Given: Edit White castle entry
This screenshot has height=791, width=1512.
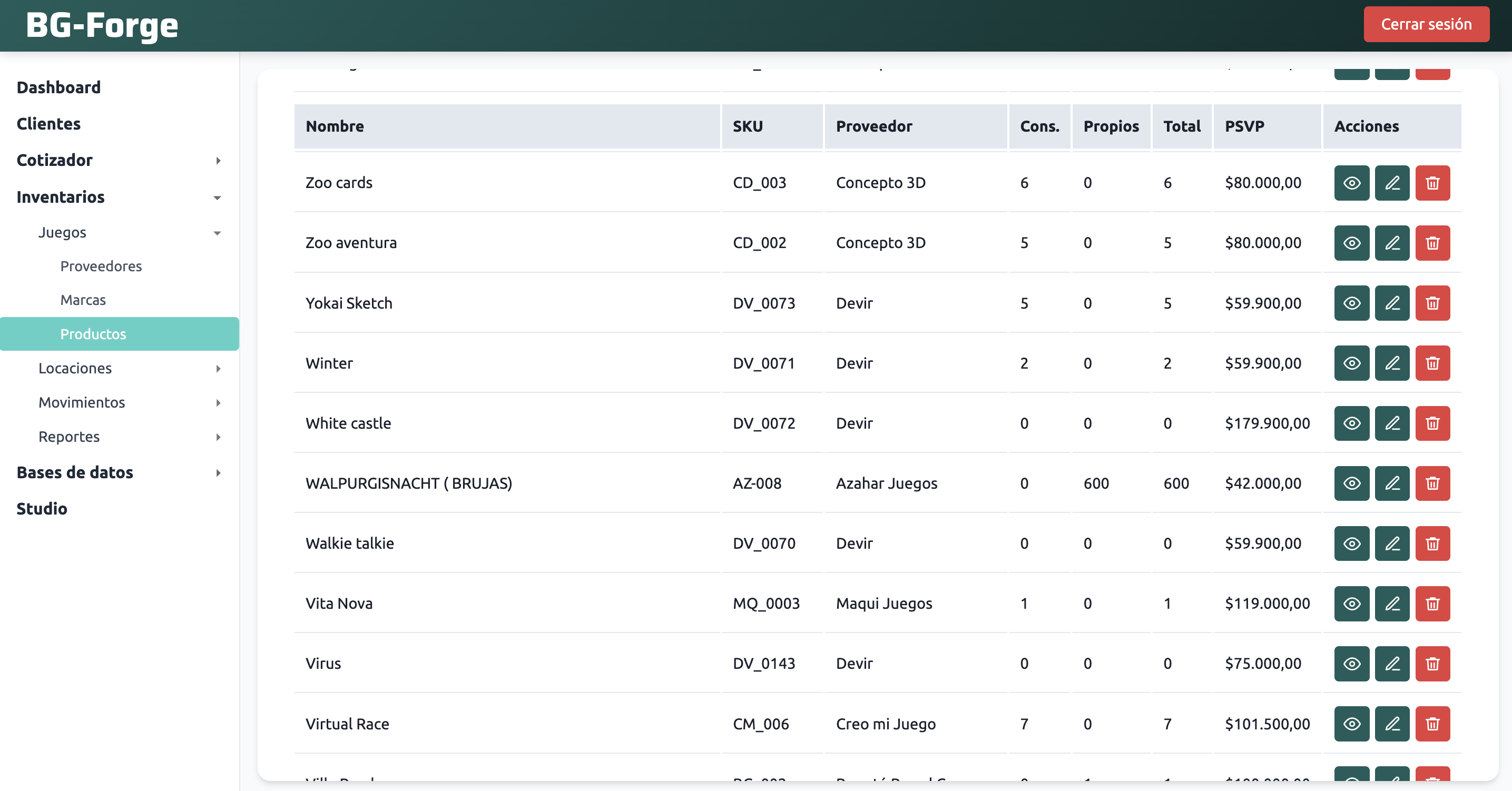Looking at the screenshot, I should [x=1392, y=423].
